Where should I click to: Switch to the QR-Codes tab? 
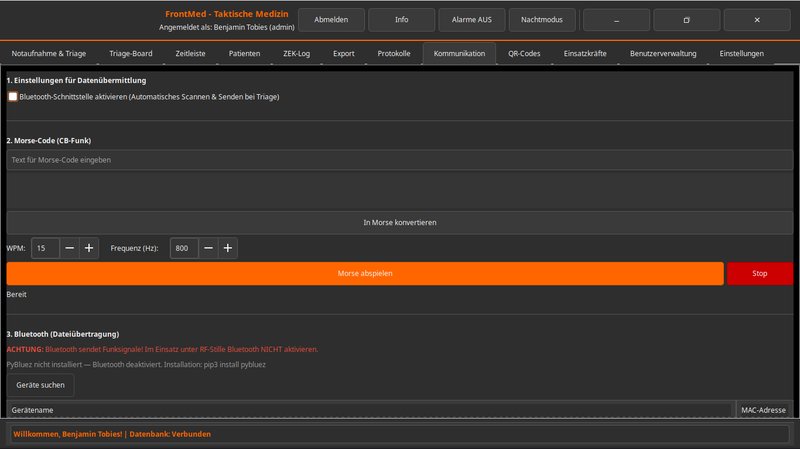click(524, 53)
